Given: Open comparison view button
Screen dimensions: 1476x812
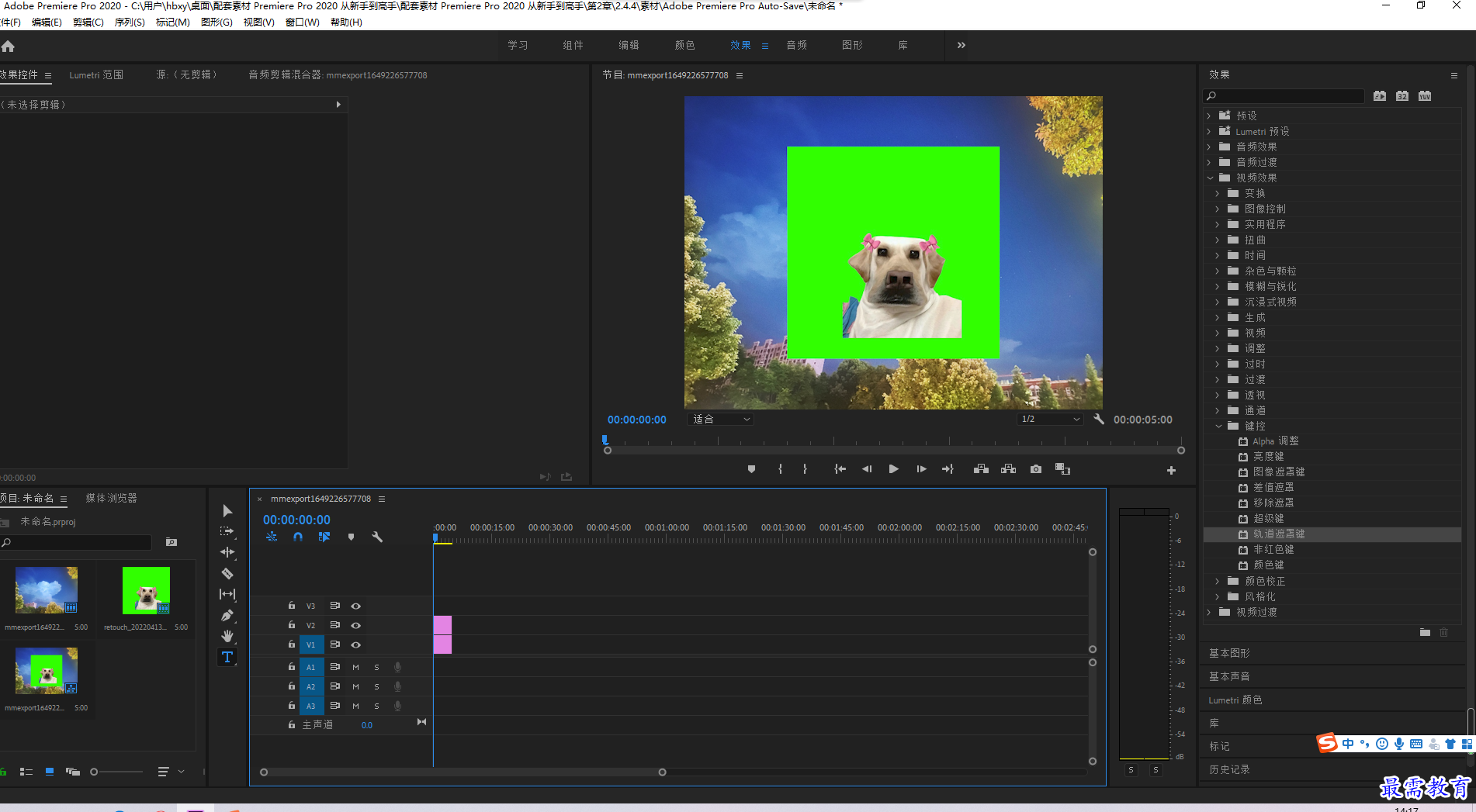Looking at the screenshot, I should click(x=1062, y=469).
